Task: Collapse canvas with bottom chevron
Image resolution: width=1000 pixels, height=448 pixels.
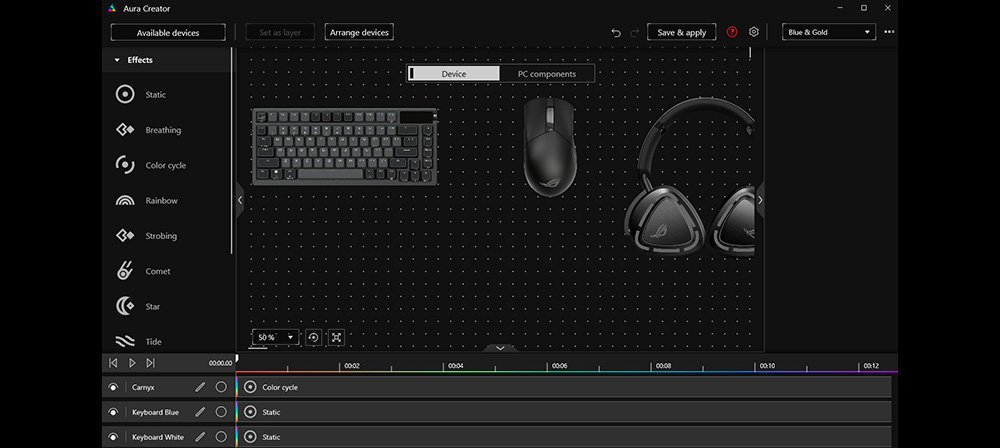Action: 500,348
